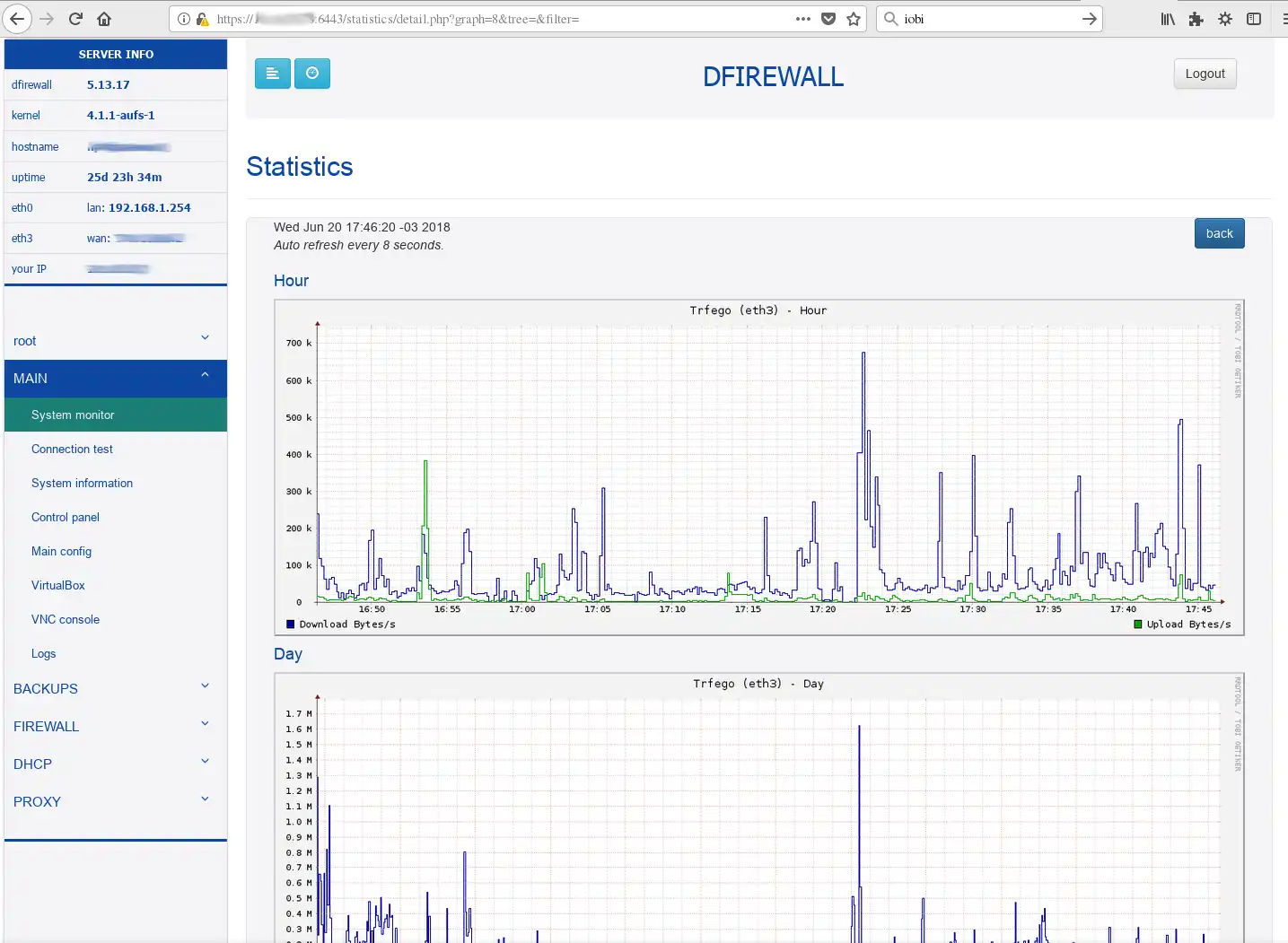Click the search box containing iobi
This screenshot has height=943, width=1288.
(x=987, y=19)
